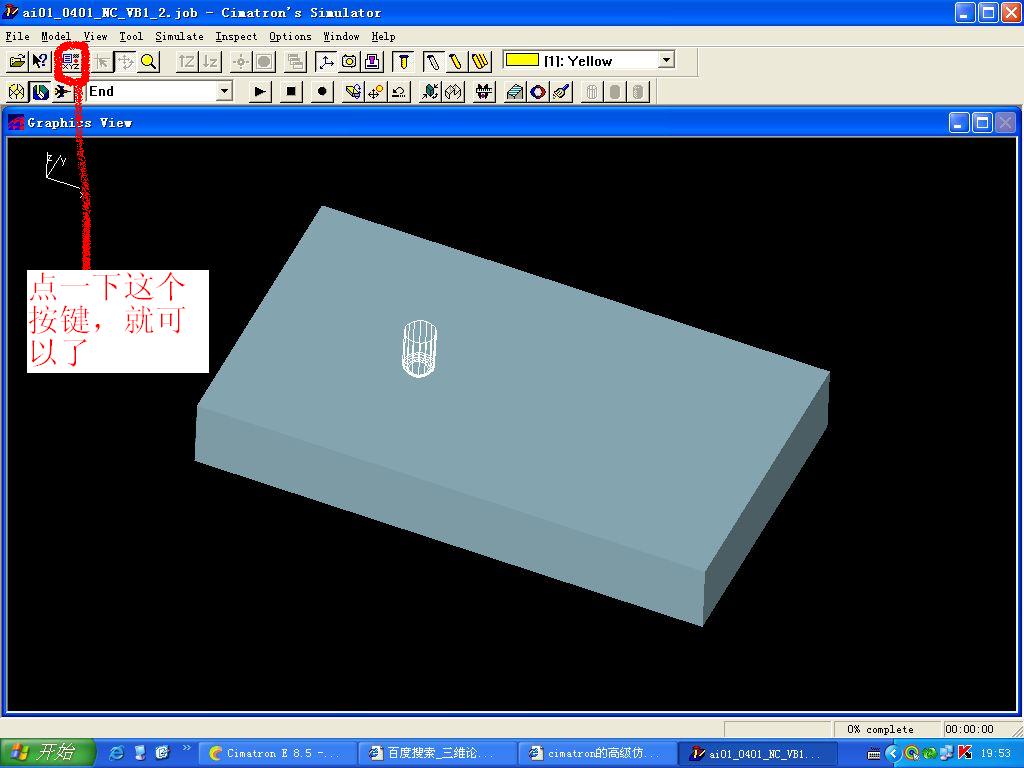
Task: Open the Model menu
Action: coord(56,36)
